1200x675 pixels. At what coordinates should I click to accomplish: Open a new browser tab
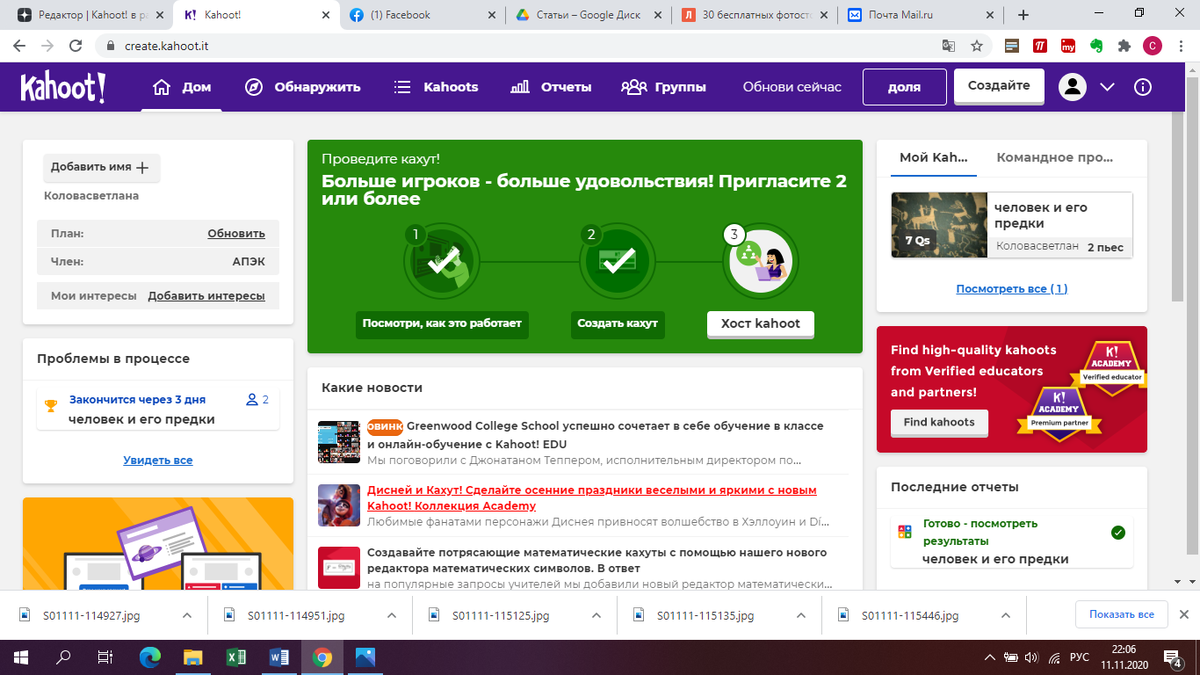(x=1023, y=15)
